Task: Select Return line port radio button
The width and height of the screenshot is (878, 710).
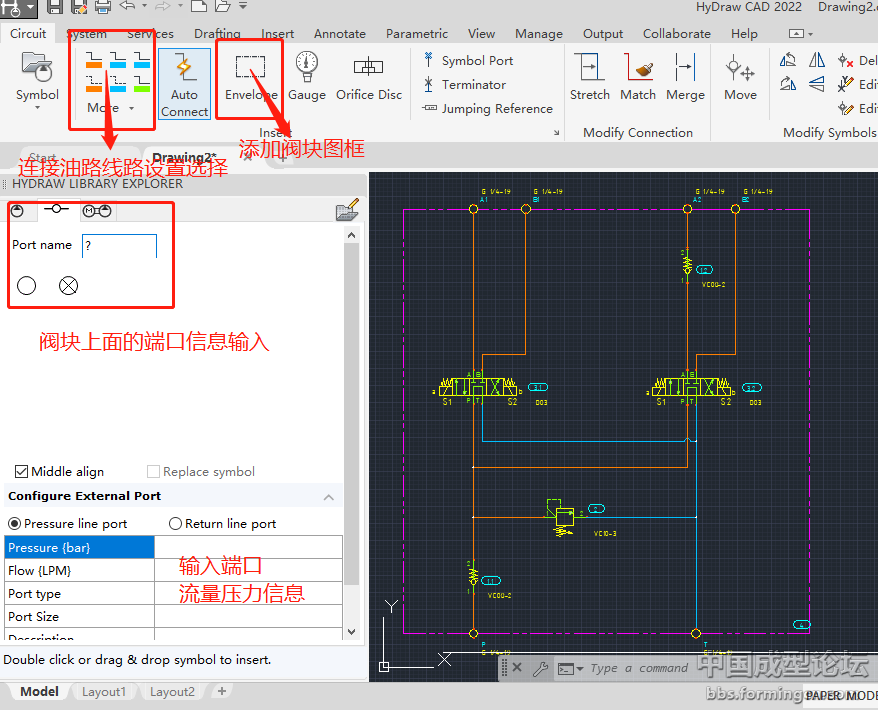Action: [x=176, y=524]
